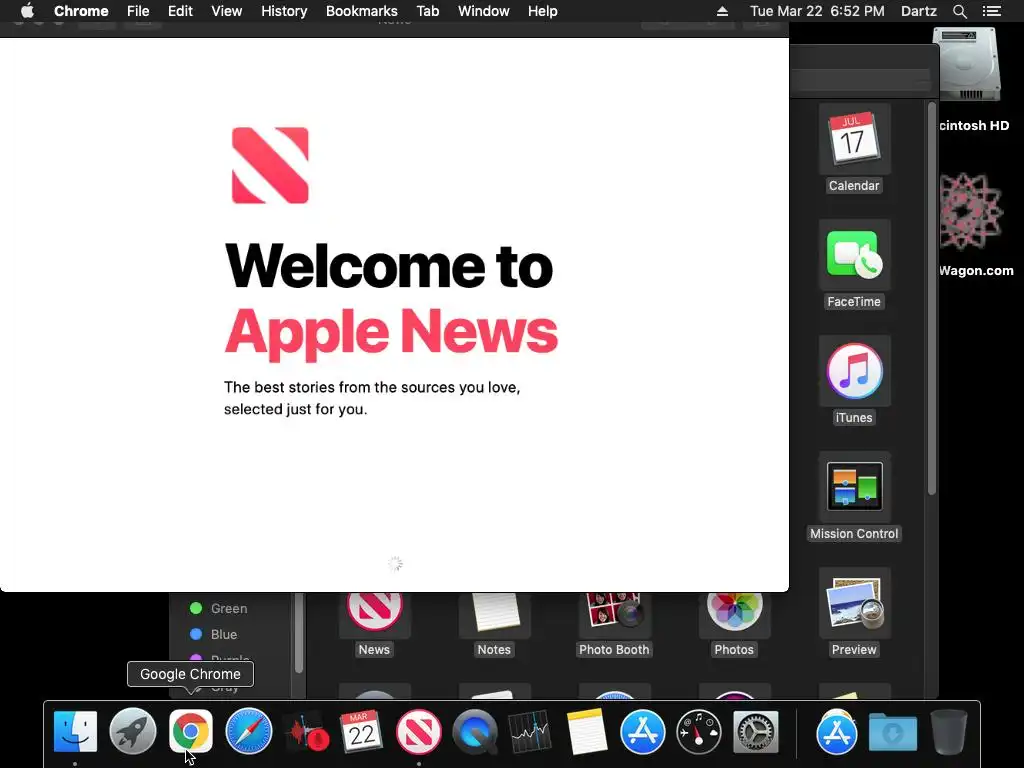Open Notification Center list icon

pos(991,11)
